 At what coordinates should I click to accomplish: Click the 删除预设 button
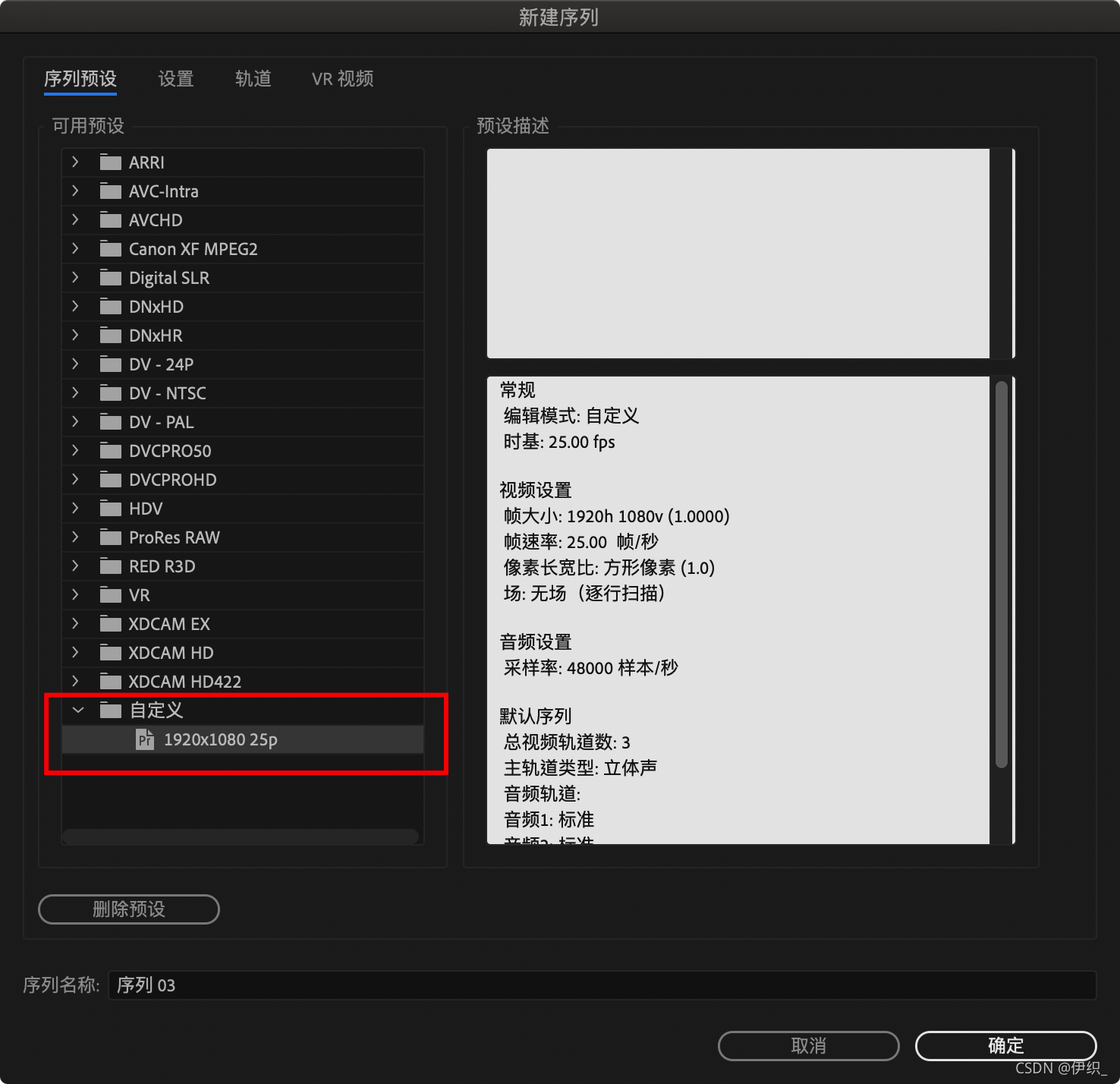tap(129, 909)
